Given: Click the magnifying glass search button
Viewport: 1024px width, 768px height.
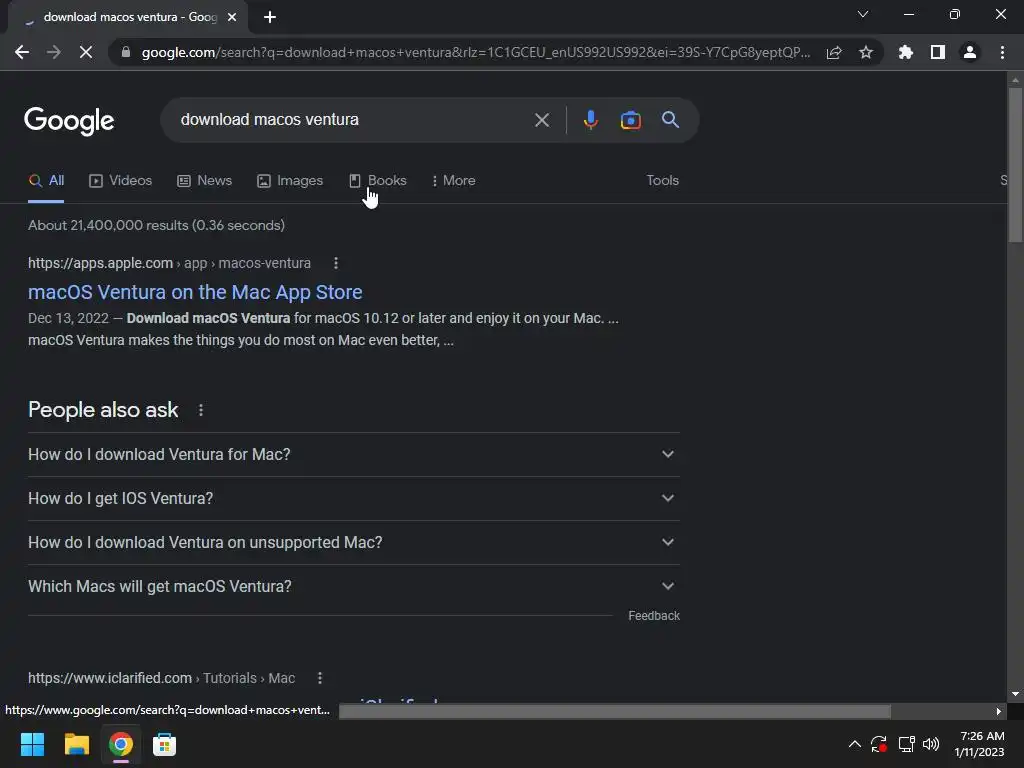Looking at the screenshot, I should coord(670,120).
